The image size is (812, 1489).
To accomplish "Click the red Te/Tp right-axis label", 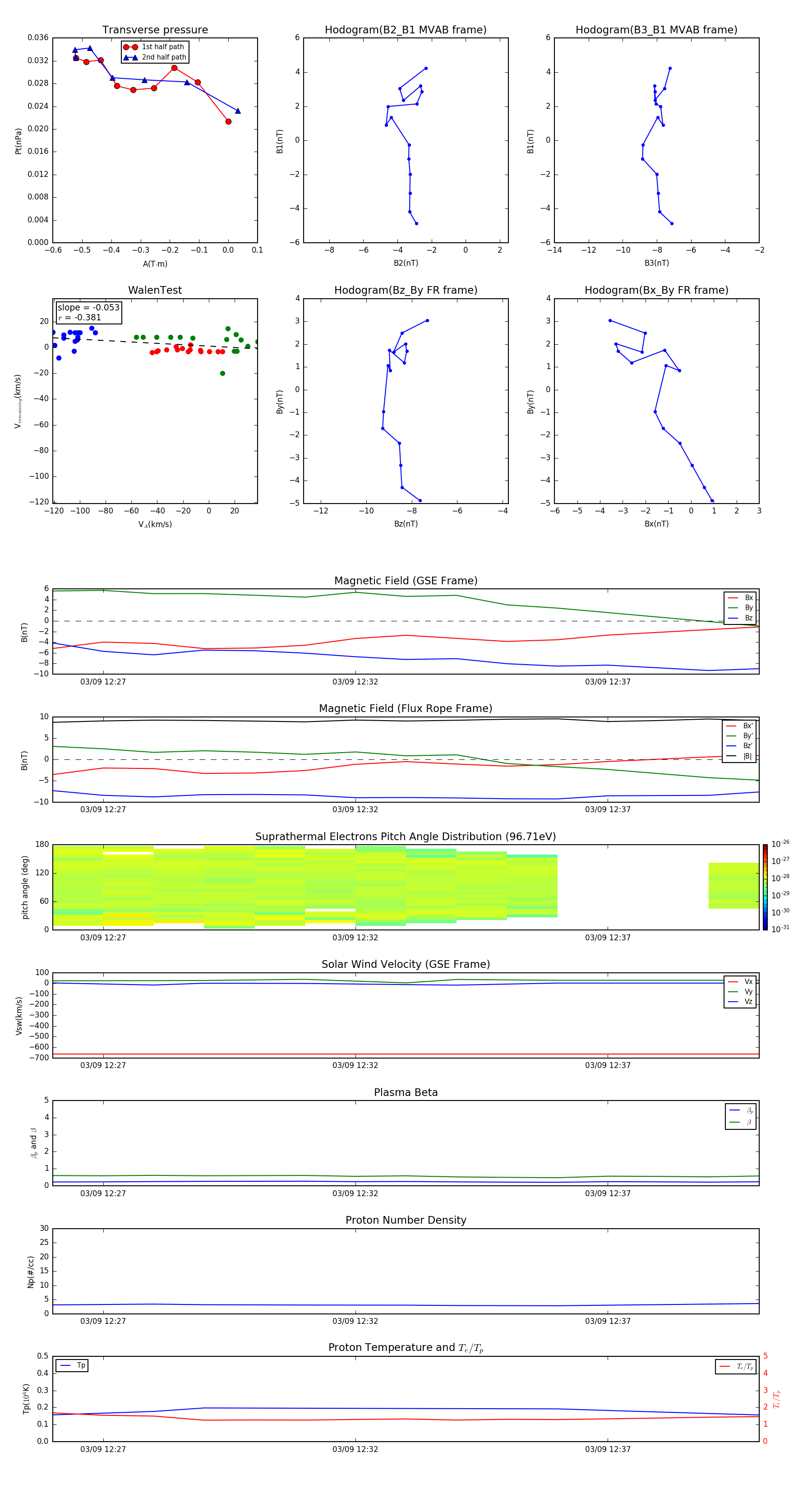I will [776, 1399].
